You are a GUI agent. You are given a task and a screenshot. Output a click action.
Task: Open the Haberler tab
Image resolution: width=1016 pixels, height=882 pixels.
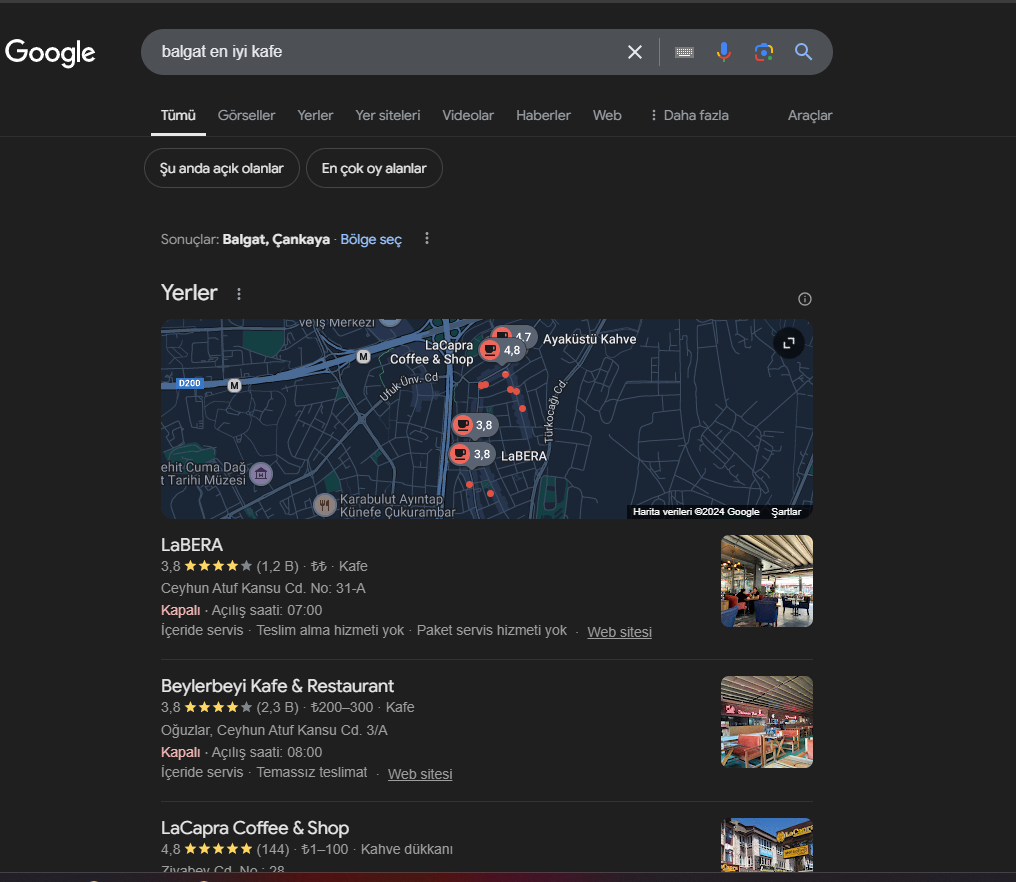tap(543, 115)
